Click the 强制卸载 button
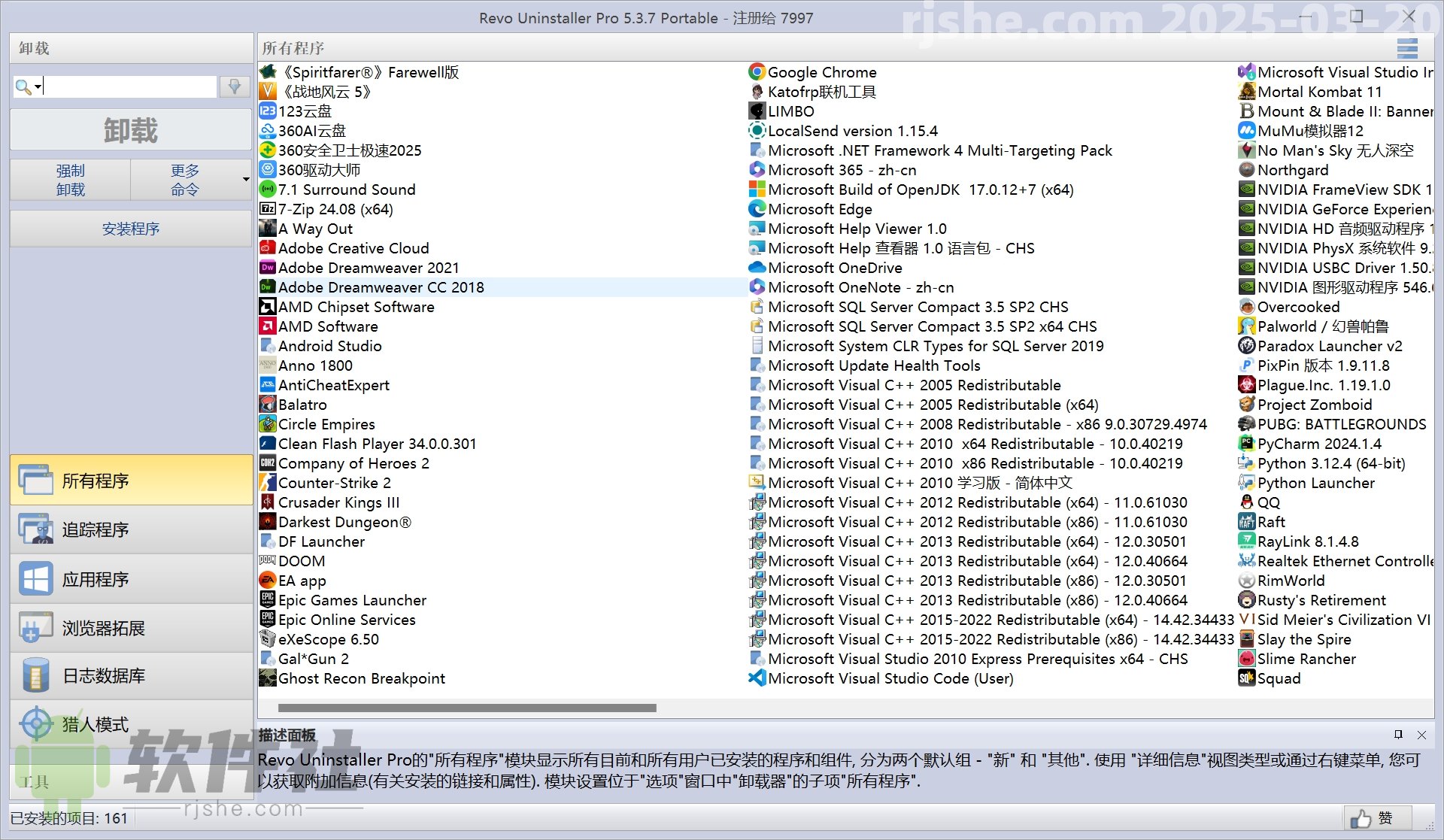The width and height of the screenshot is (1444, 840). tap(71, 180)
